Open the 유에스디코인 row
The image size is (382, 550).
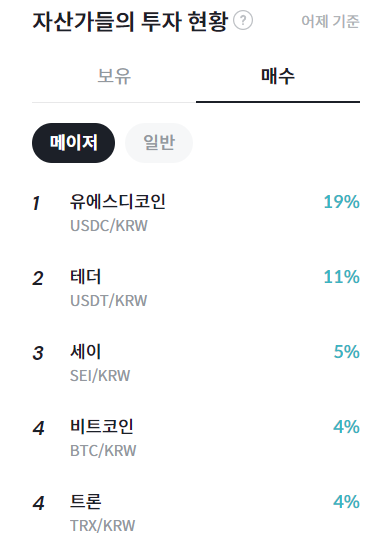[x=196, y=213]
